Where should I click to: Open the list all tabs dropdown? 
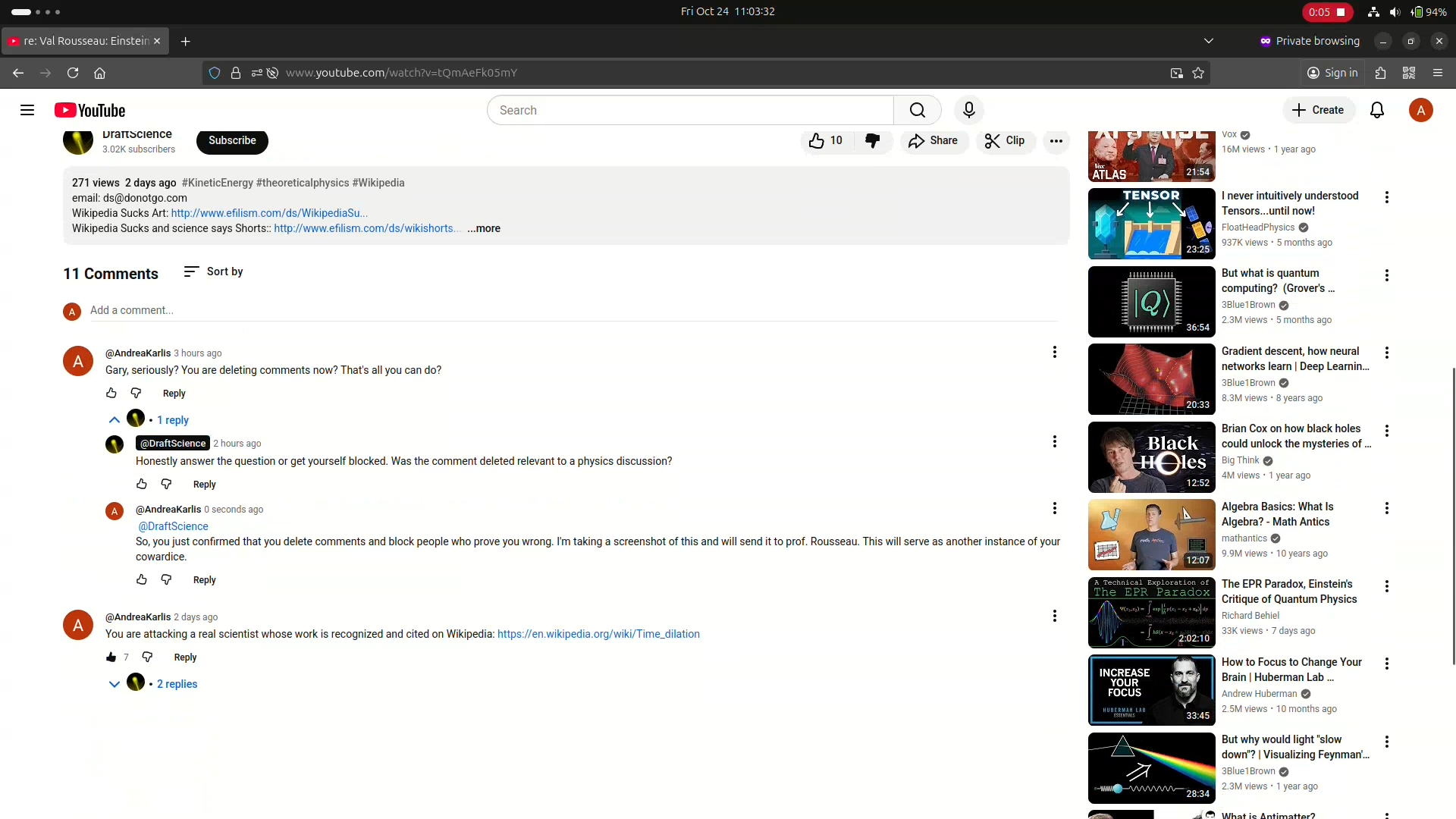tap(1209, 41)
